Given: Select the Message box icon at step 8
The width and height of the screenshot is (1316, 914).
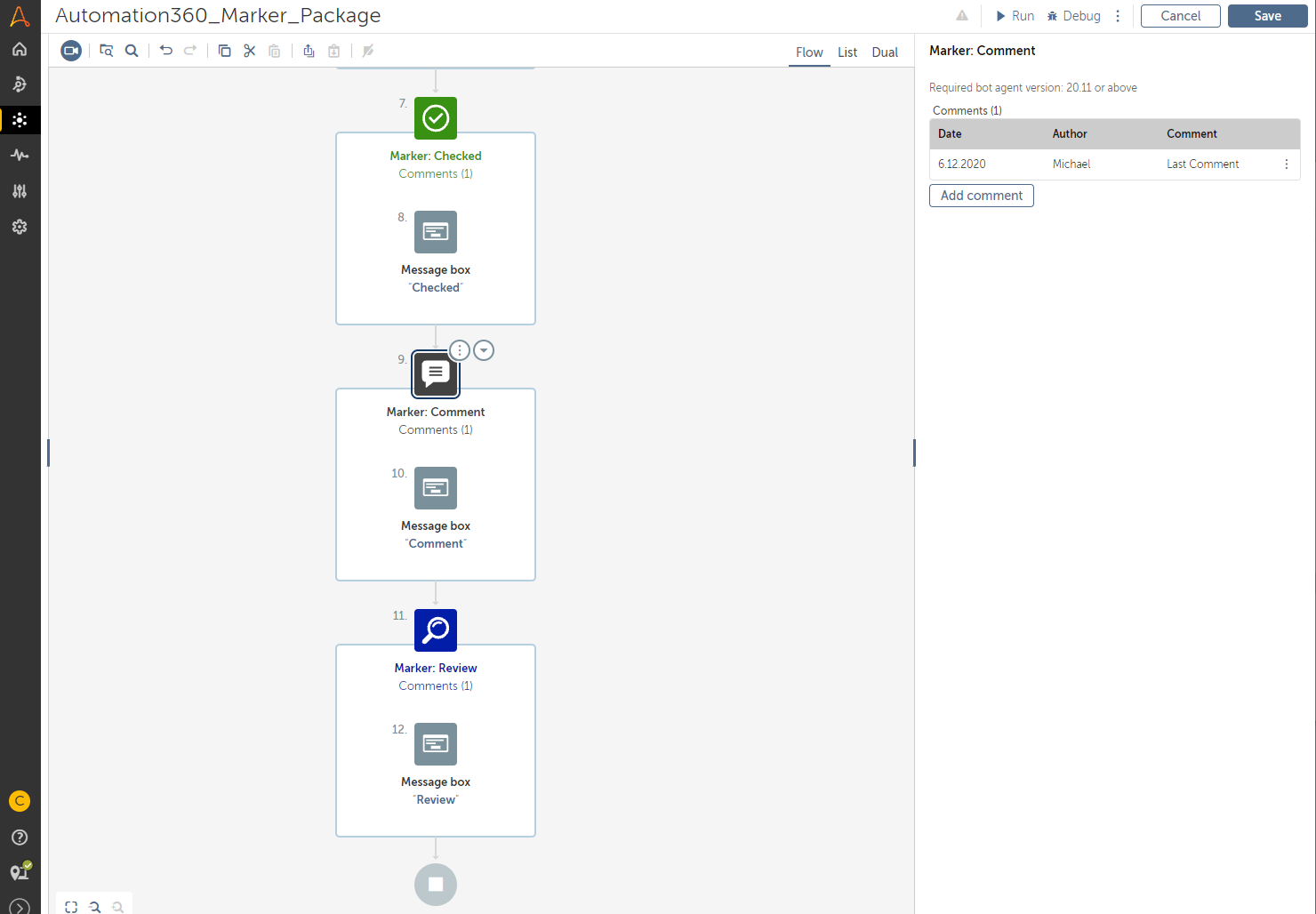Looking at the screenshot, I should (436, 232).
